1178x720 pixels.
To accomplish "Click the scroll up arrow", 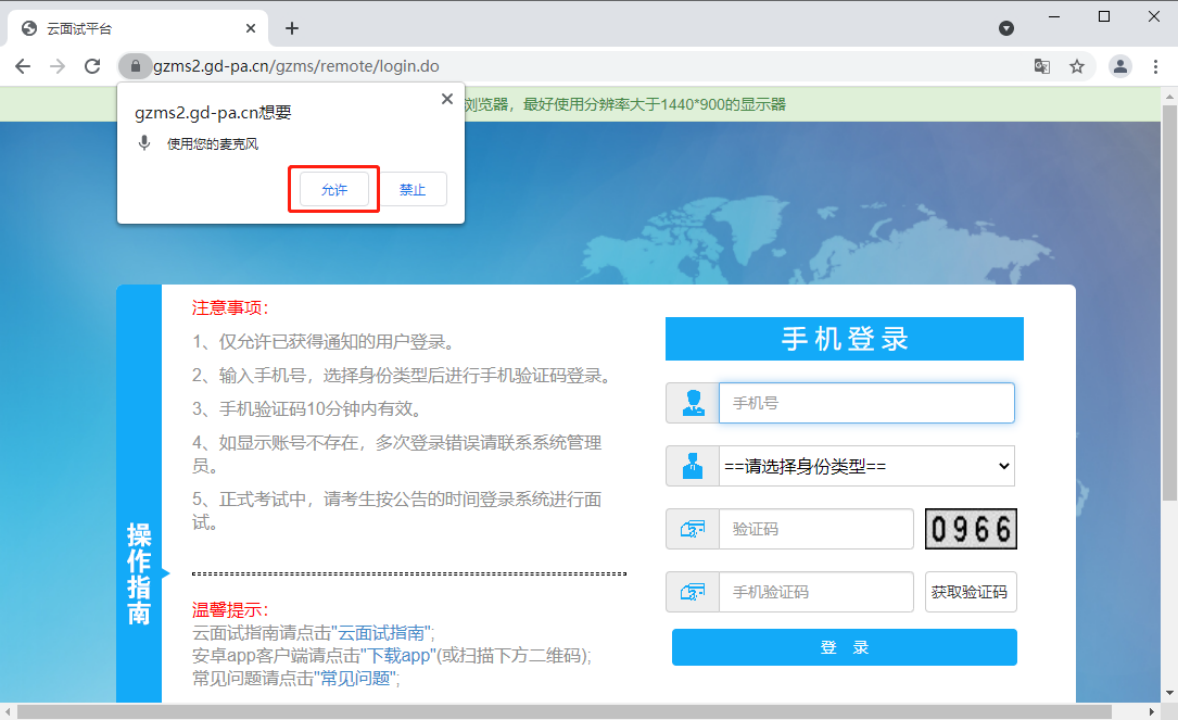I will [1169, 97].
